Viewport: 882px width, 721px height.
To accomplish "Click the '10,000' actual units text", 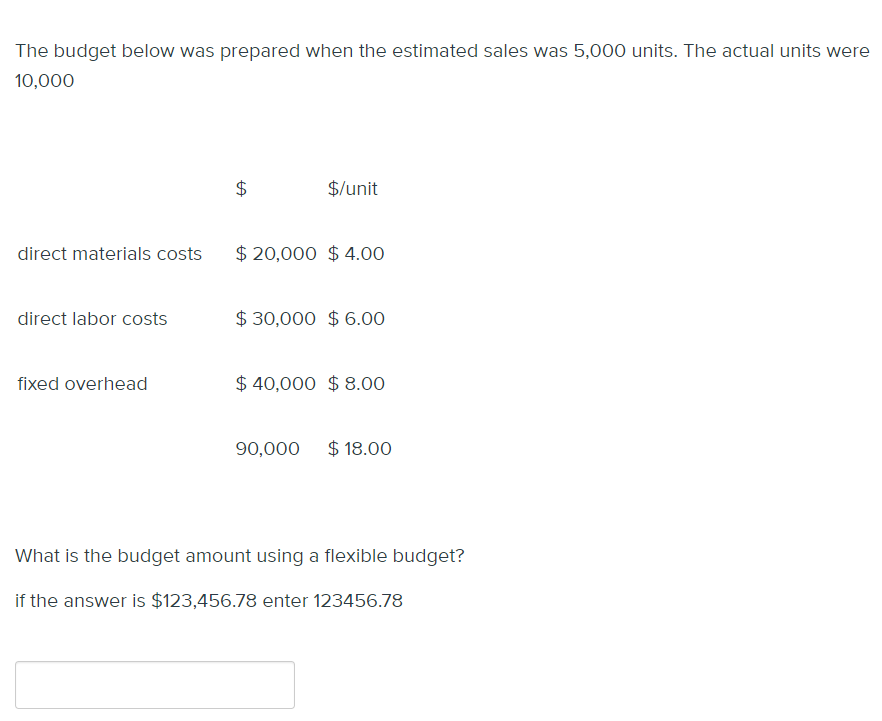I will pos(44,81).
